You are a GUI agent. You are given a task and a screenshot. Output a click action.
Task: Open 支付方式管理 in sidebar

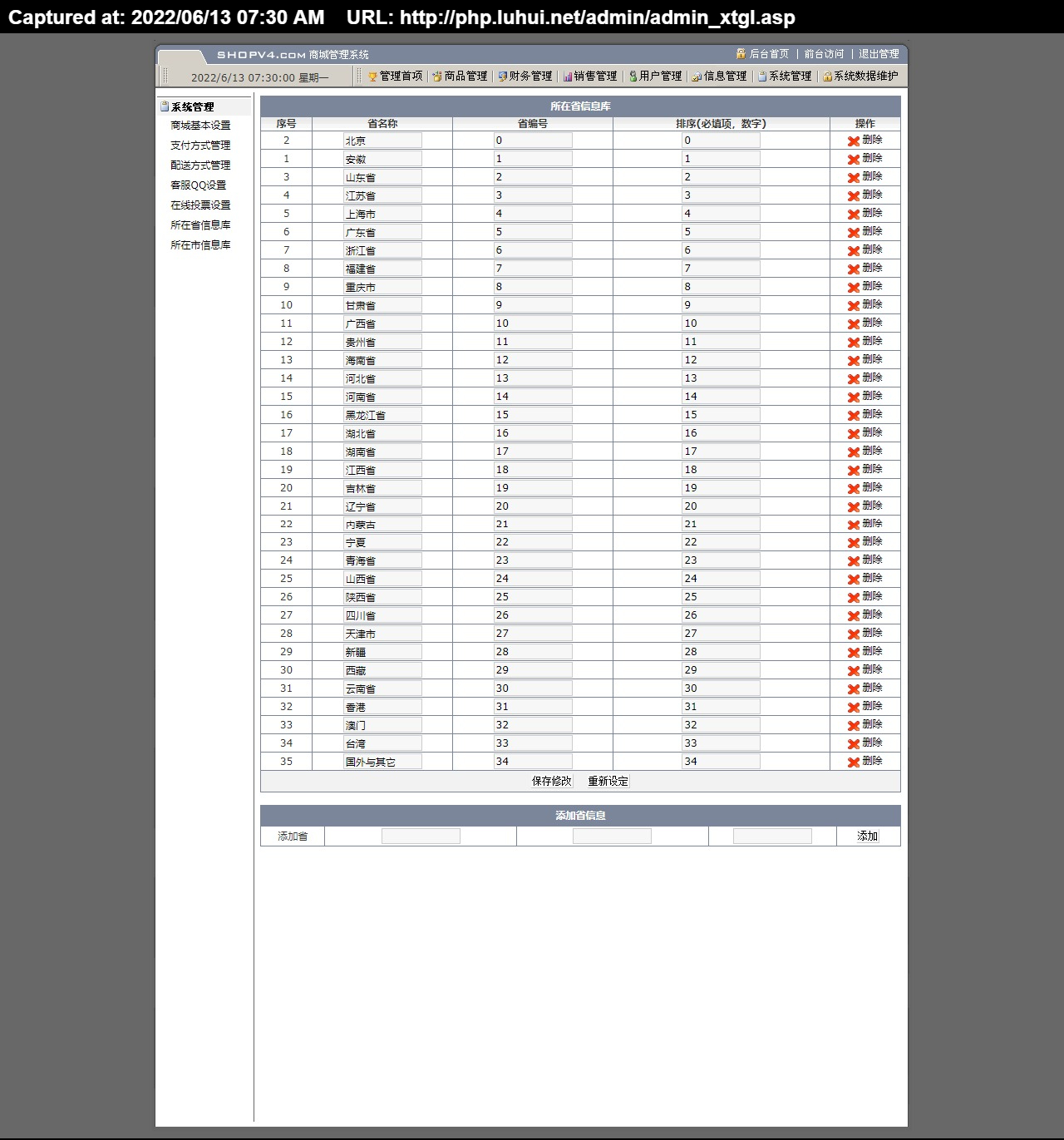point(200,146)
